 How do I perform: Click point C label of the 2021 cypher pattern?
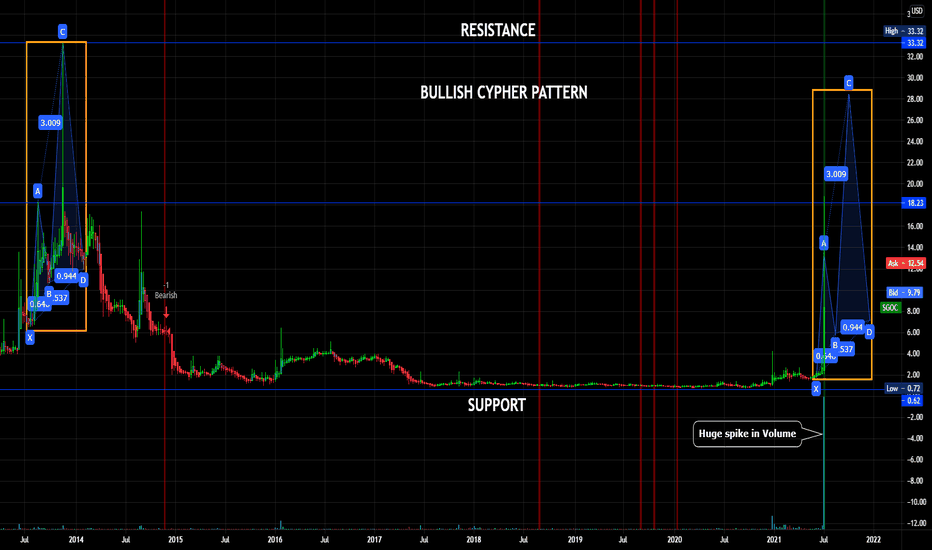tap(848, 83)
